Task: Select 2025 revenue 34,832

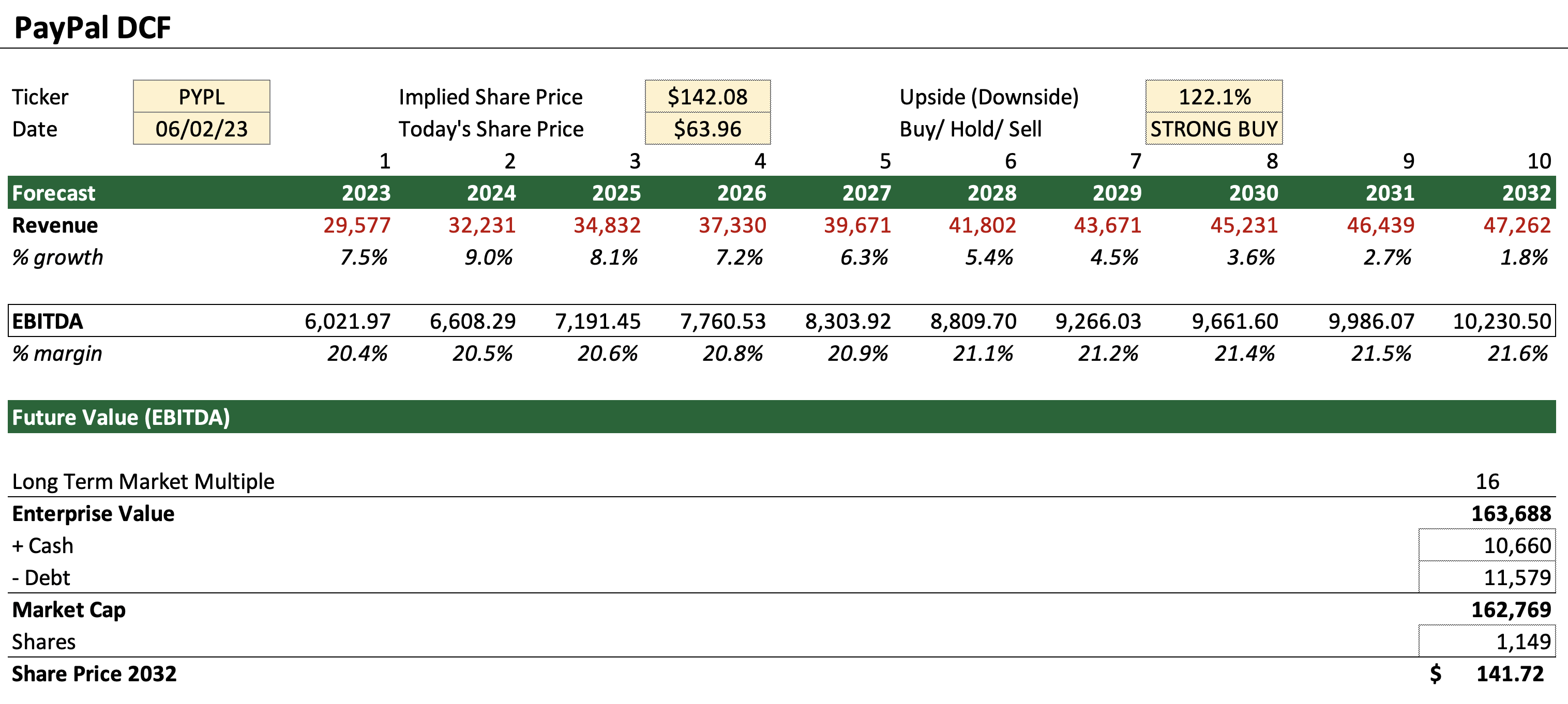Action: coord(607,225)
